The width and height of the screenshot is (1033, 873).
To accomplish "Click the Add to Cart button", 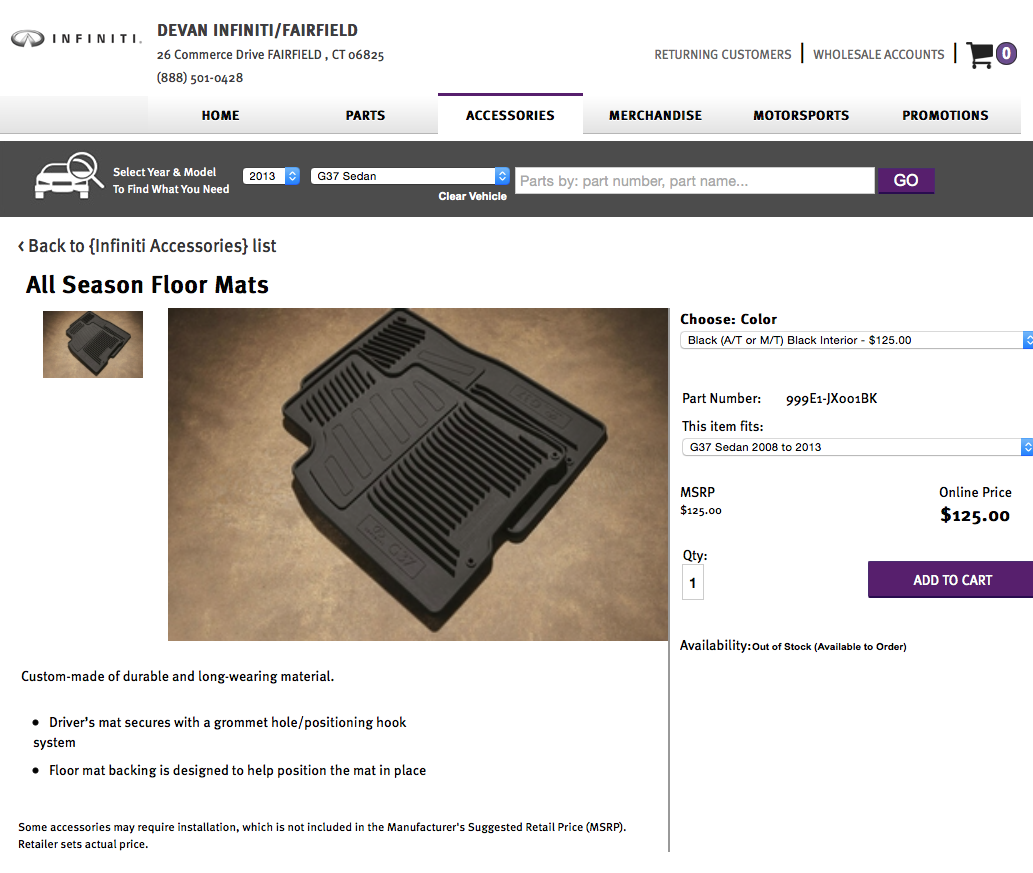I will [952, 580].
